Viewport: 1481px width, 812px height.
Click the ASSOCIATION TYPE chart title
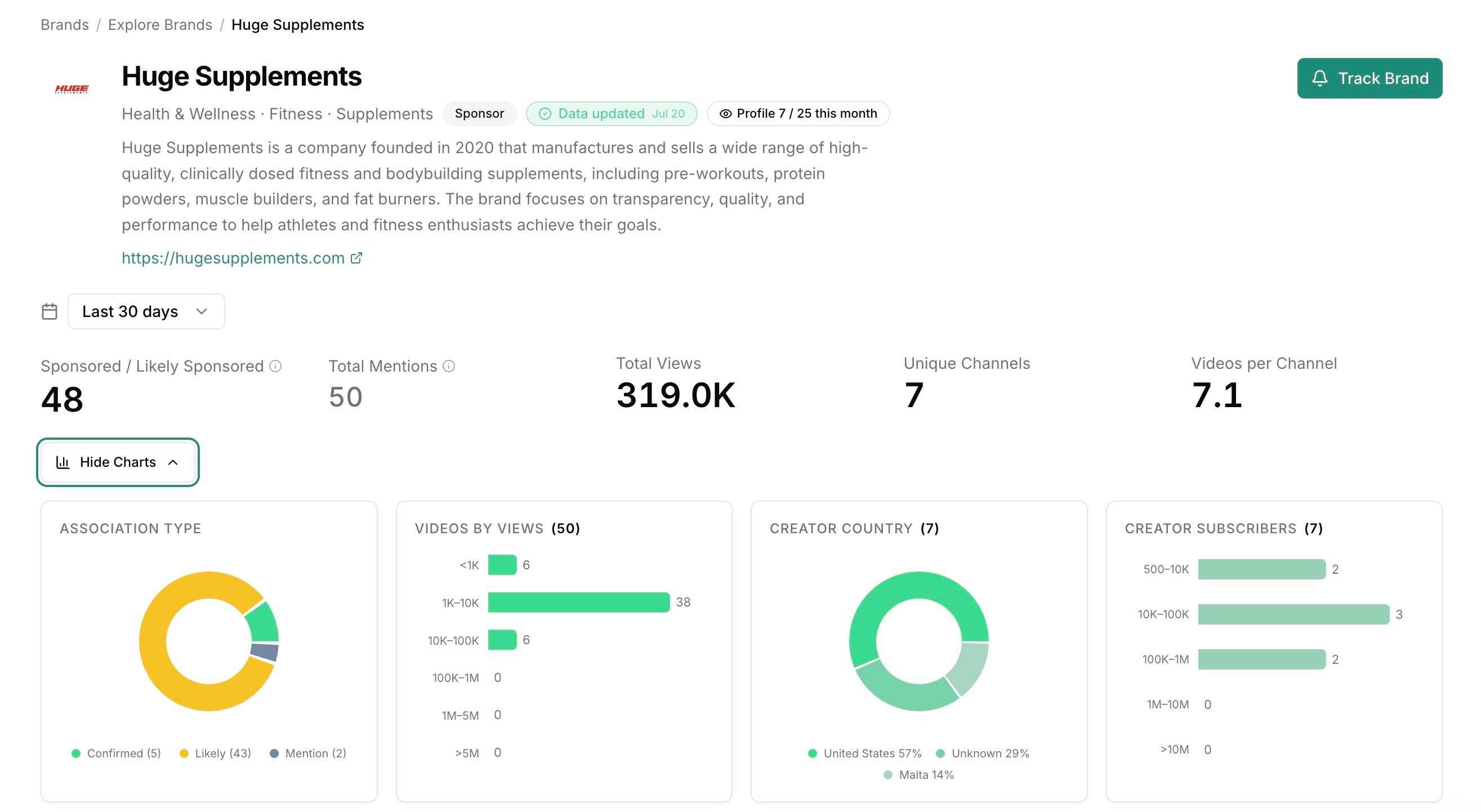tap(131, 529)
